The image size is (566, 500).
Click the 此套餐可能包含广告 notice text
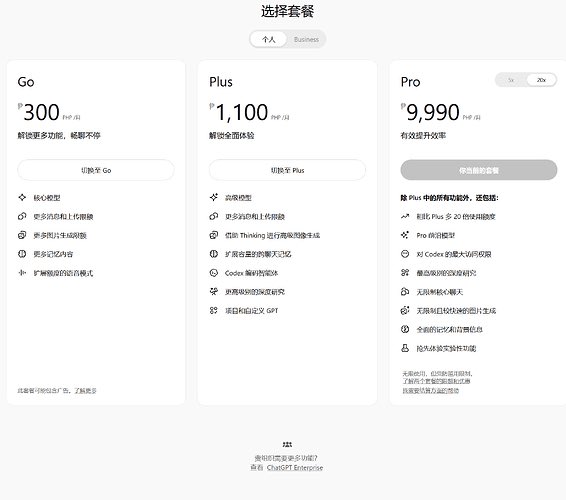43,391
